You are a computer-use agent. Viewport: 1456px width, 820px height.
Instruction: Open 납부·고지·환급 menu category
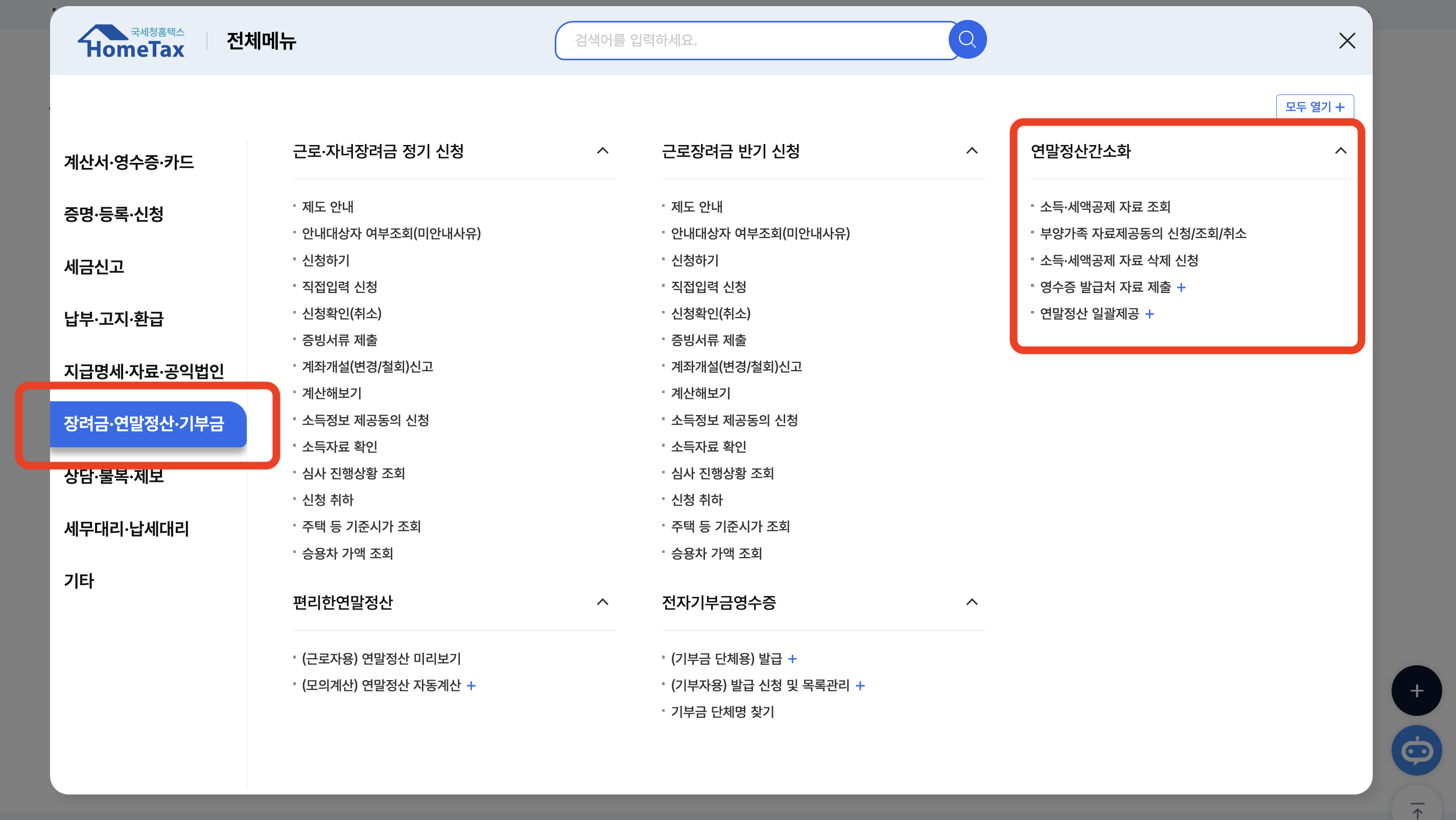point(113,319)
